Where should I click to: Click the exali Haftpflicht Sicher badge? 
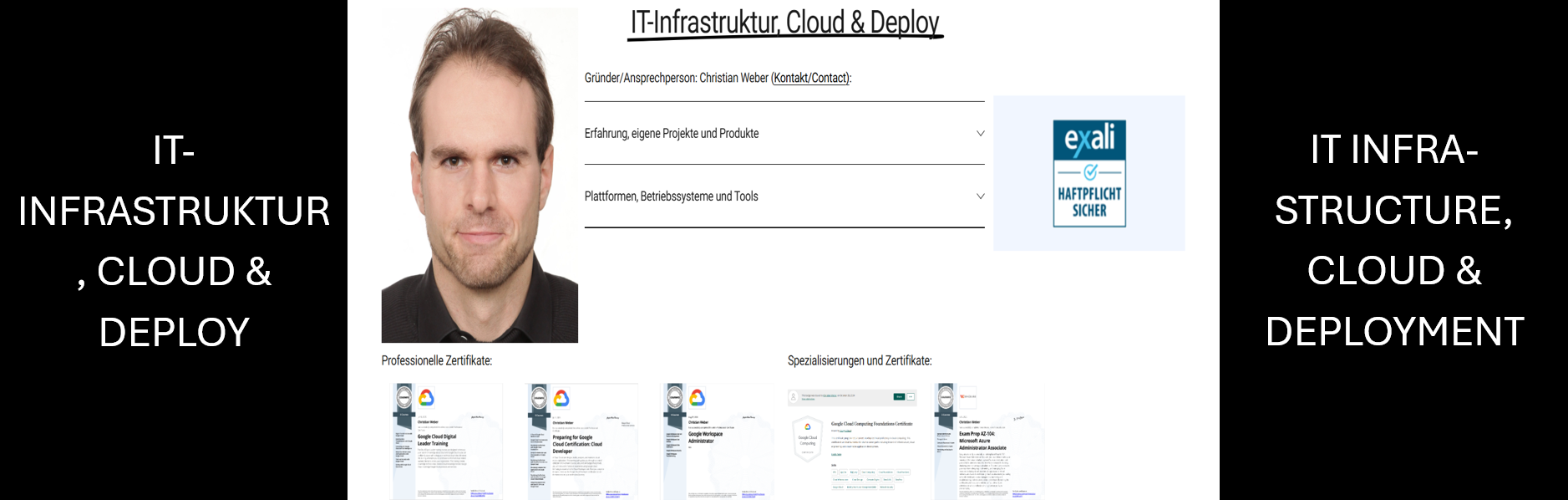(1089, 173)
